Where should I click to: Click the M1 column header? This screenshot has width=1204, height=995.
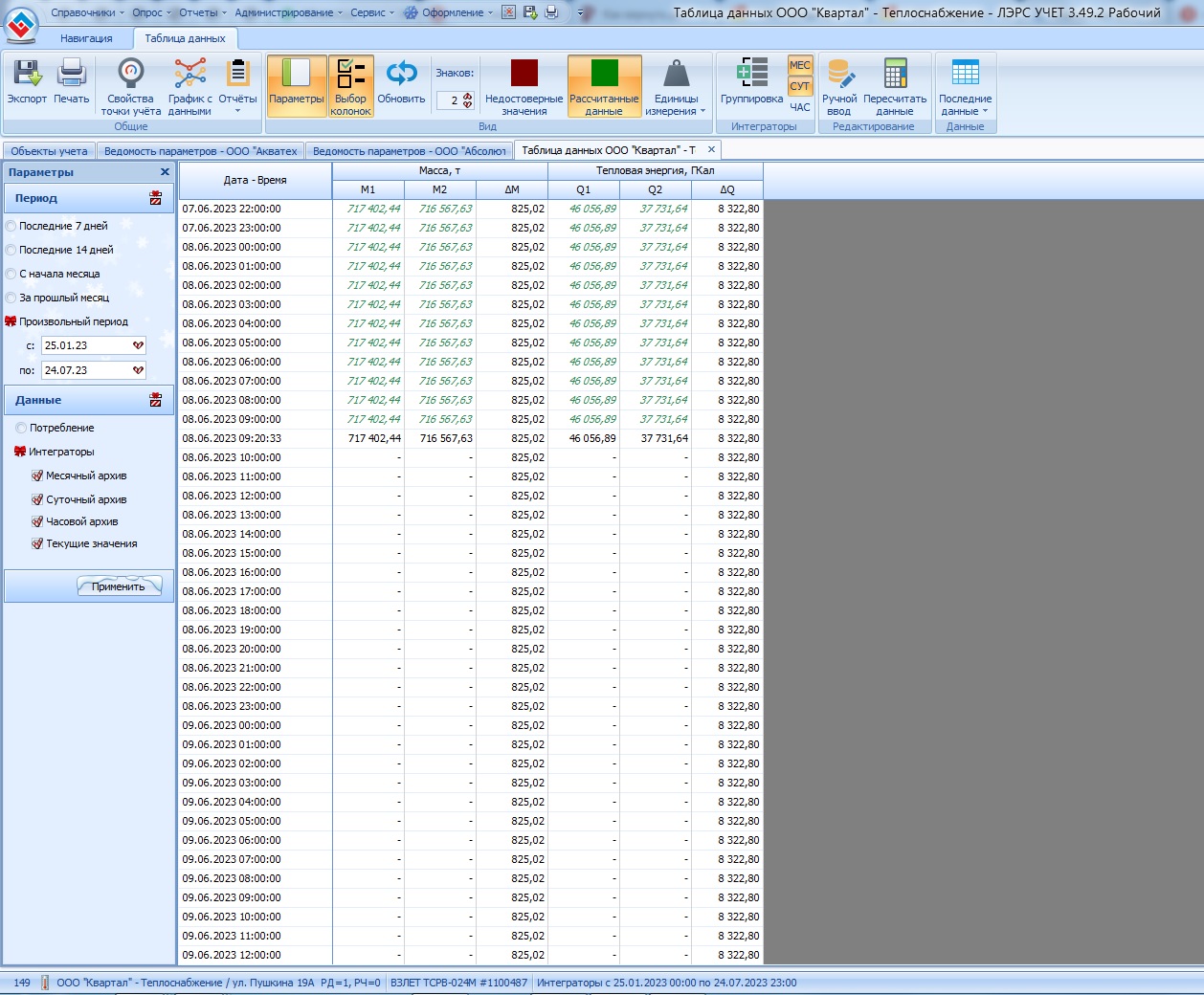pyautogui.click(x=368, y=189)
